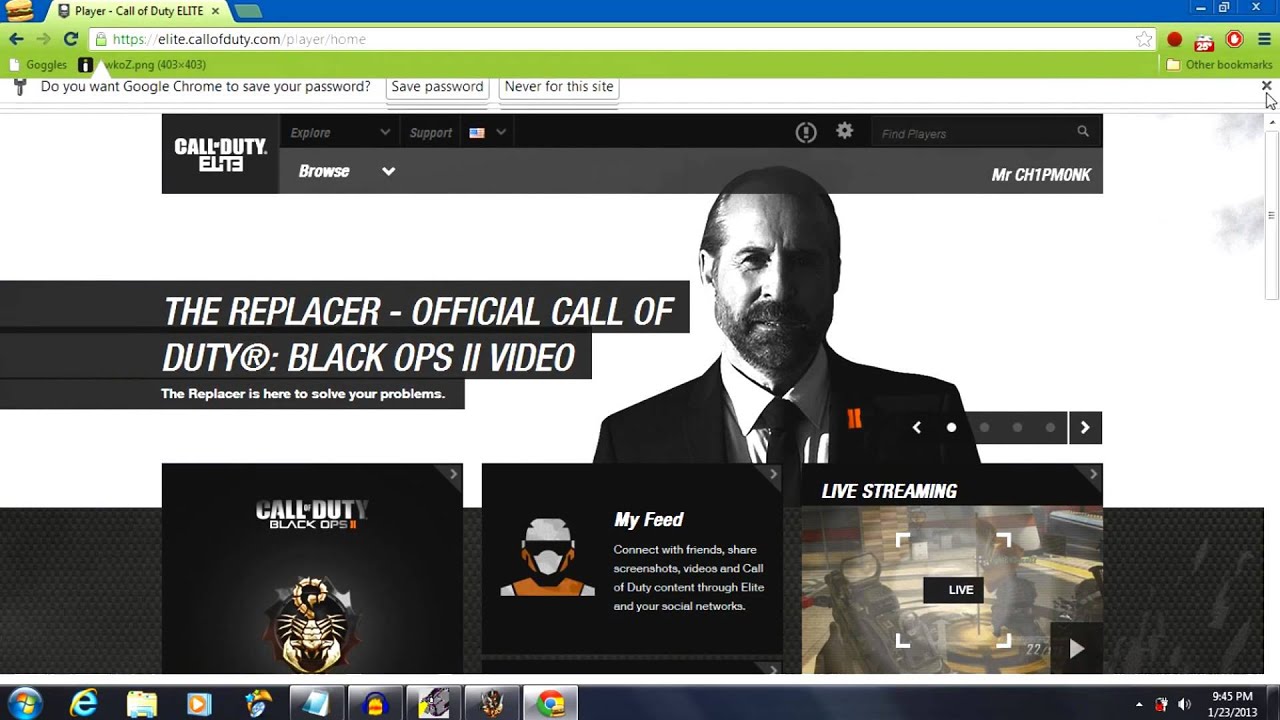The width and height of the screenshot is (1280, 720).
Task: Select the first carousel dot
Action: coord(951,428)
